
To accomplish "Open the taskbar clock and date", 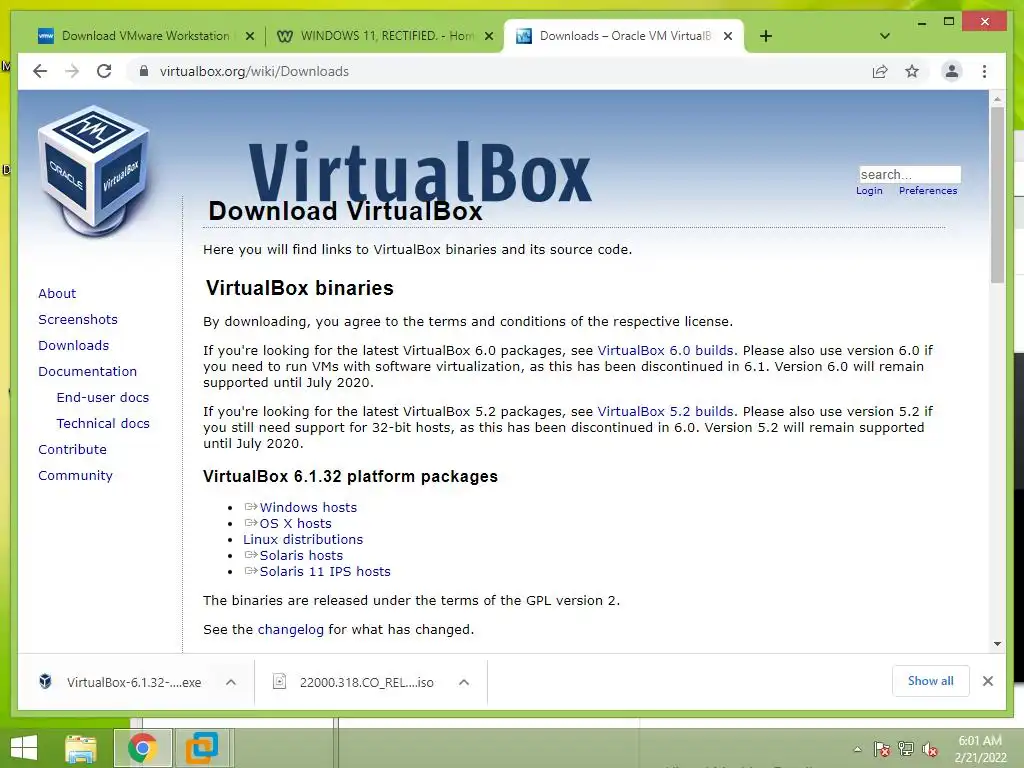I will pyautogui.click(x=980, y=749).
